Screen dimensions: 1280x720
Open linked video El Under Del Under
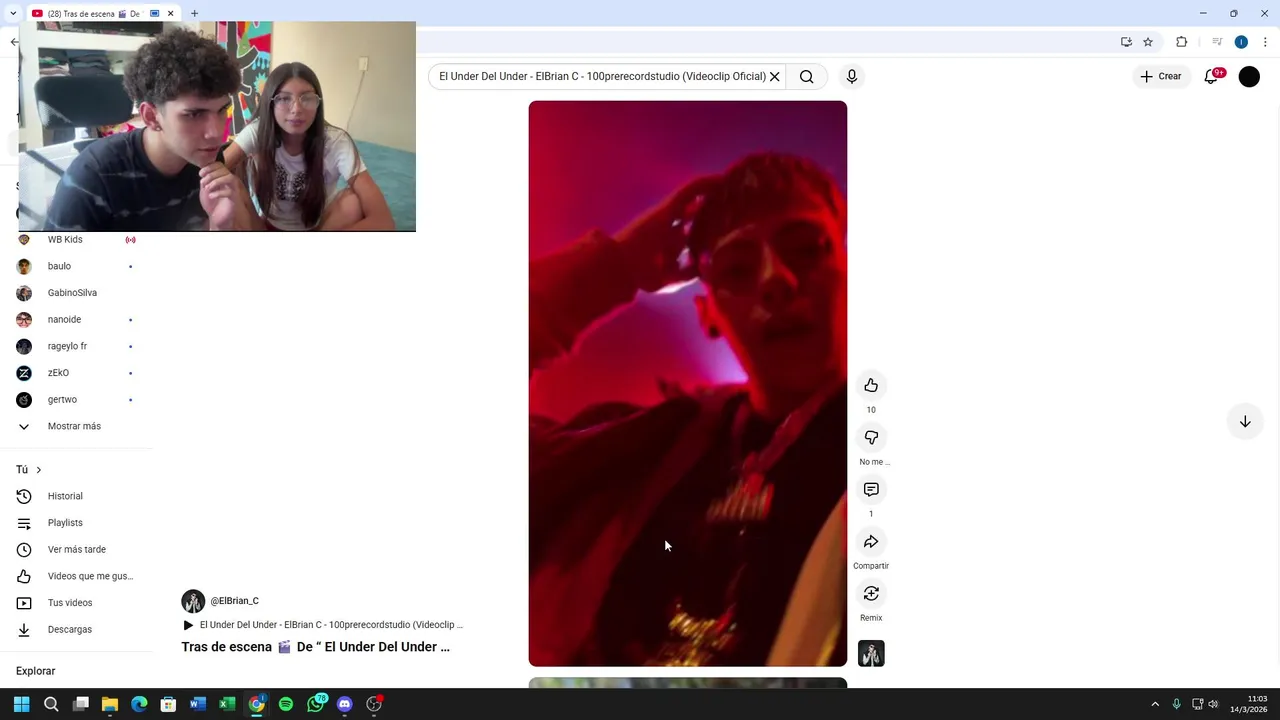click(x=322, y=625)
